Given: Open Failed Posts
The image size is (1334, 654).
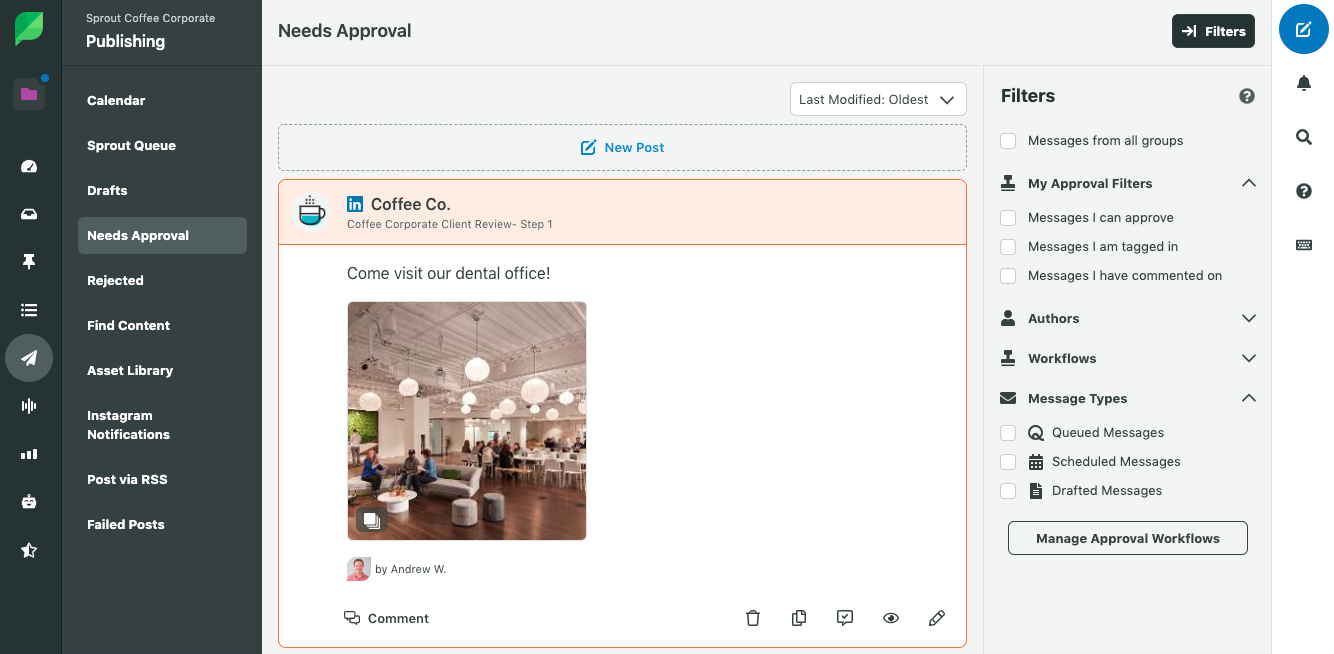Looking at the screenshot, I should (x=162, y=524).
